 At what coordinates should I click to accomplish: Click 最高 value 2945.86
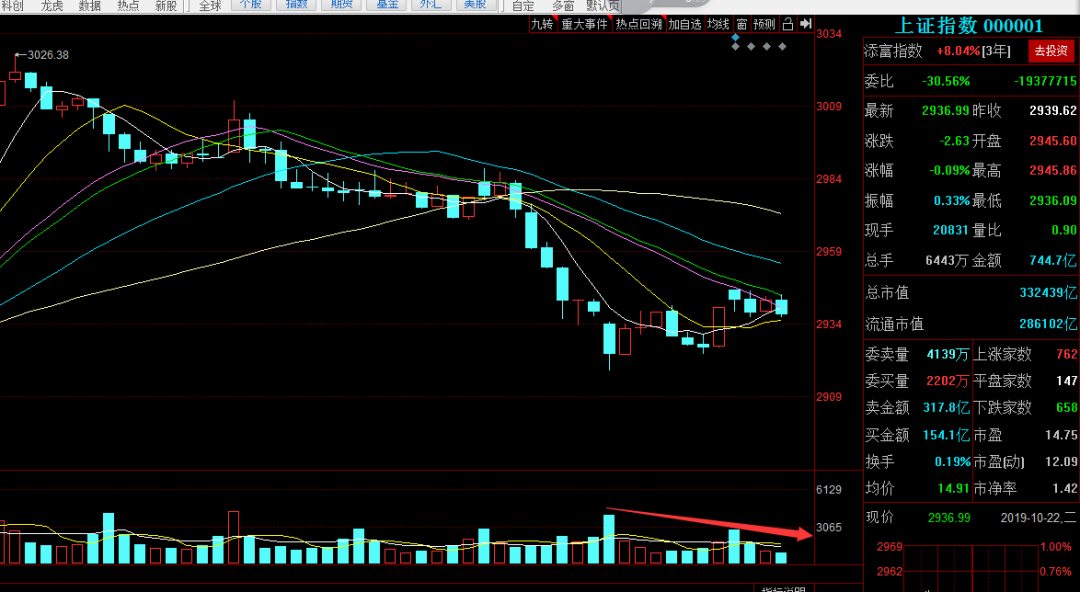coord(1053,170)
